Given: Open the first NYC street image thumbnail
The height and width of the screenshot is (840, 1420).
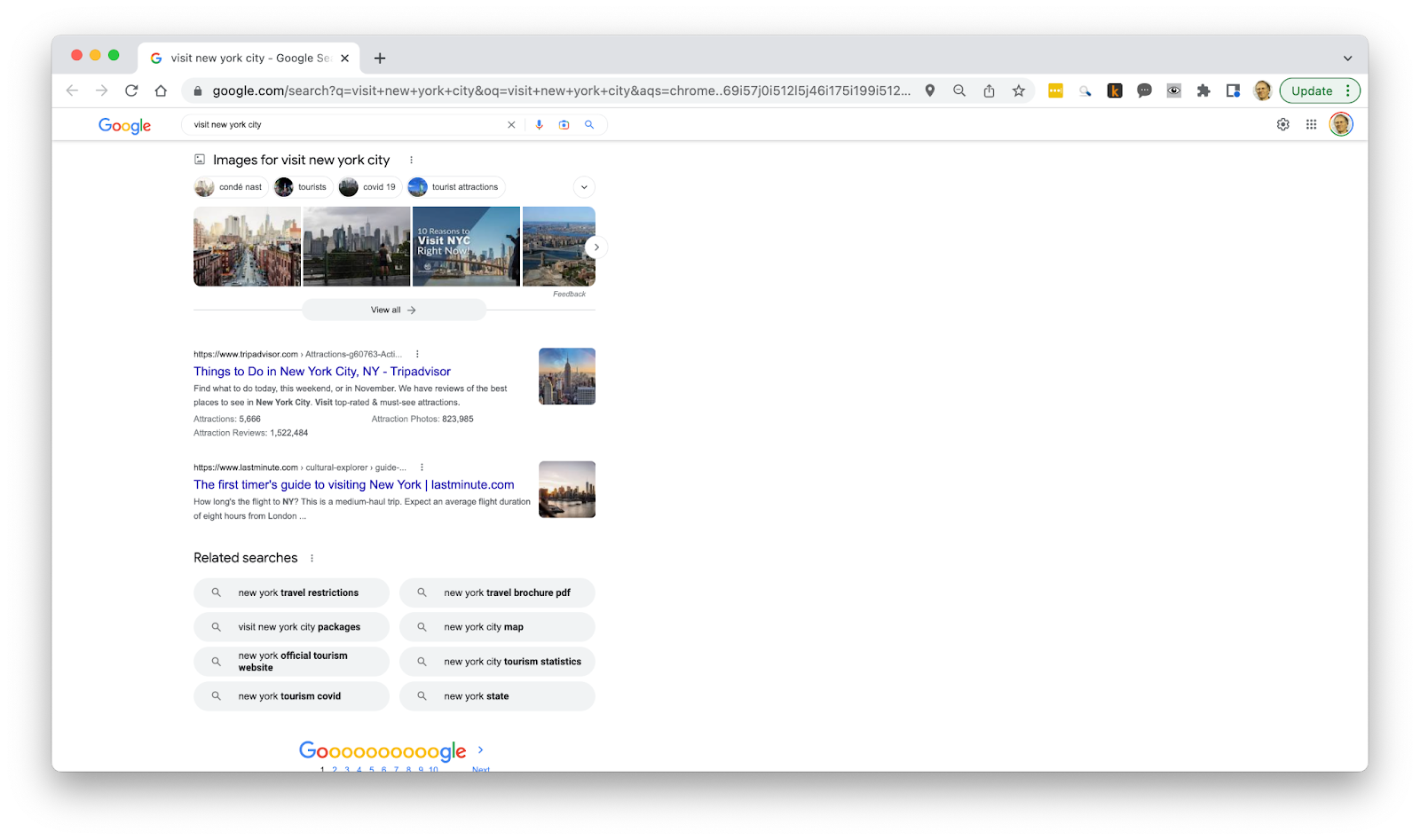Looking at the screenshot, I should 247,247.
